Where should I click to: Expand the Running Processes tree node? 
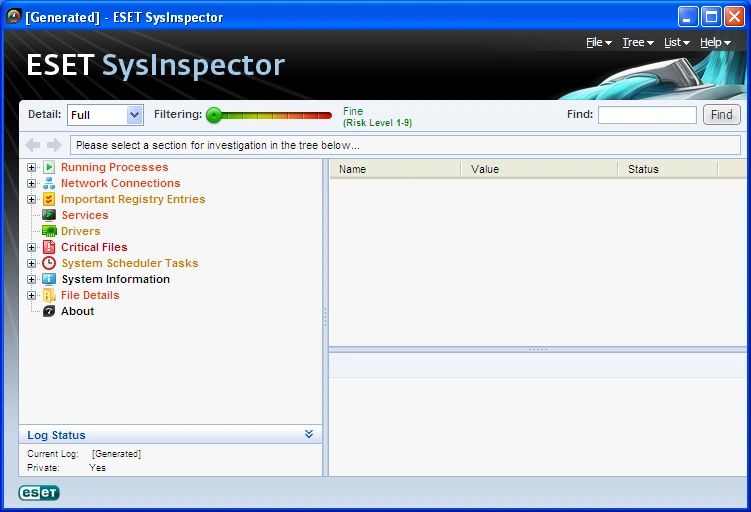pyautogui.click(x=32, y=167)
